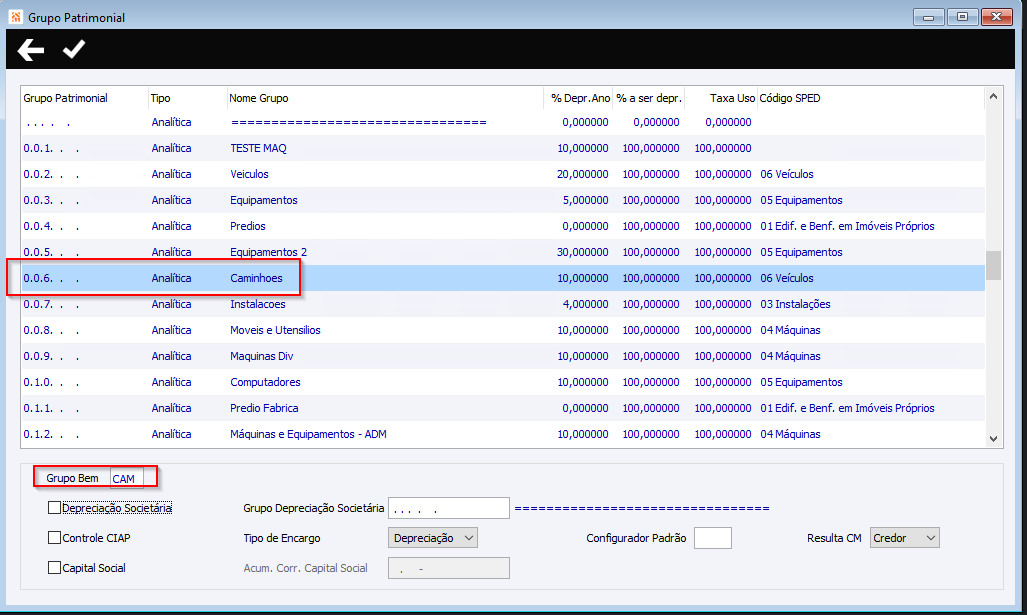Click SPED code 03 Instalações
The width and height of the screenshot is (1027, 615).
pos(795,304)
